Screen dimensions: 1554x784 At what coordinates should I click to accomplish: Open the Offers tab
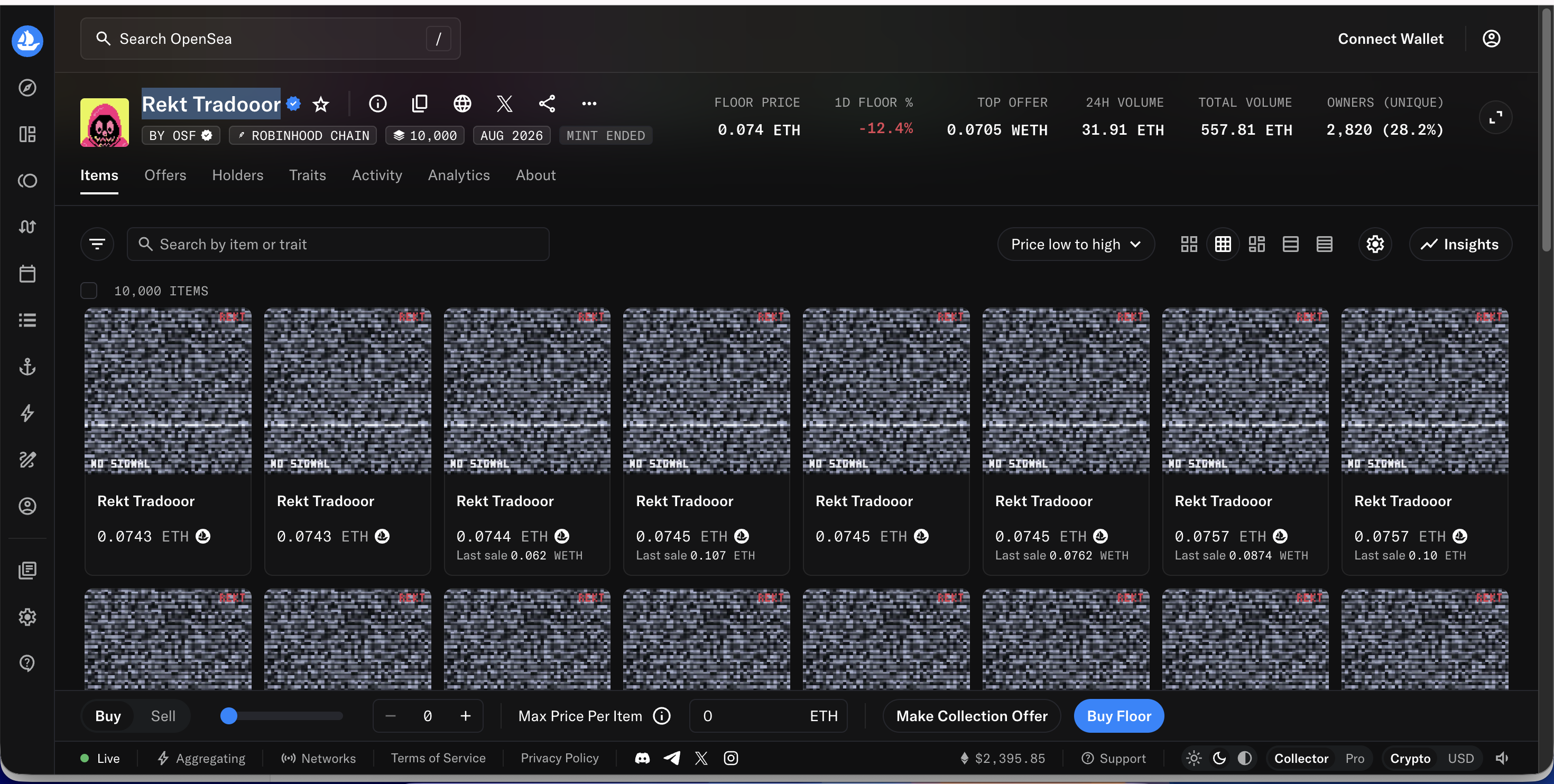pos(165,175)
